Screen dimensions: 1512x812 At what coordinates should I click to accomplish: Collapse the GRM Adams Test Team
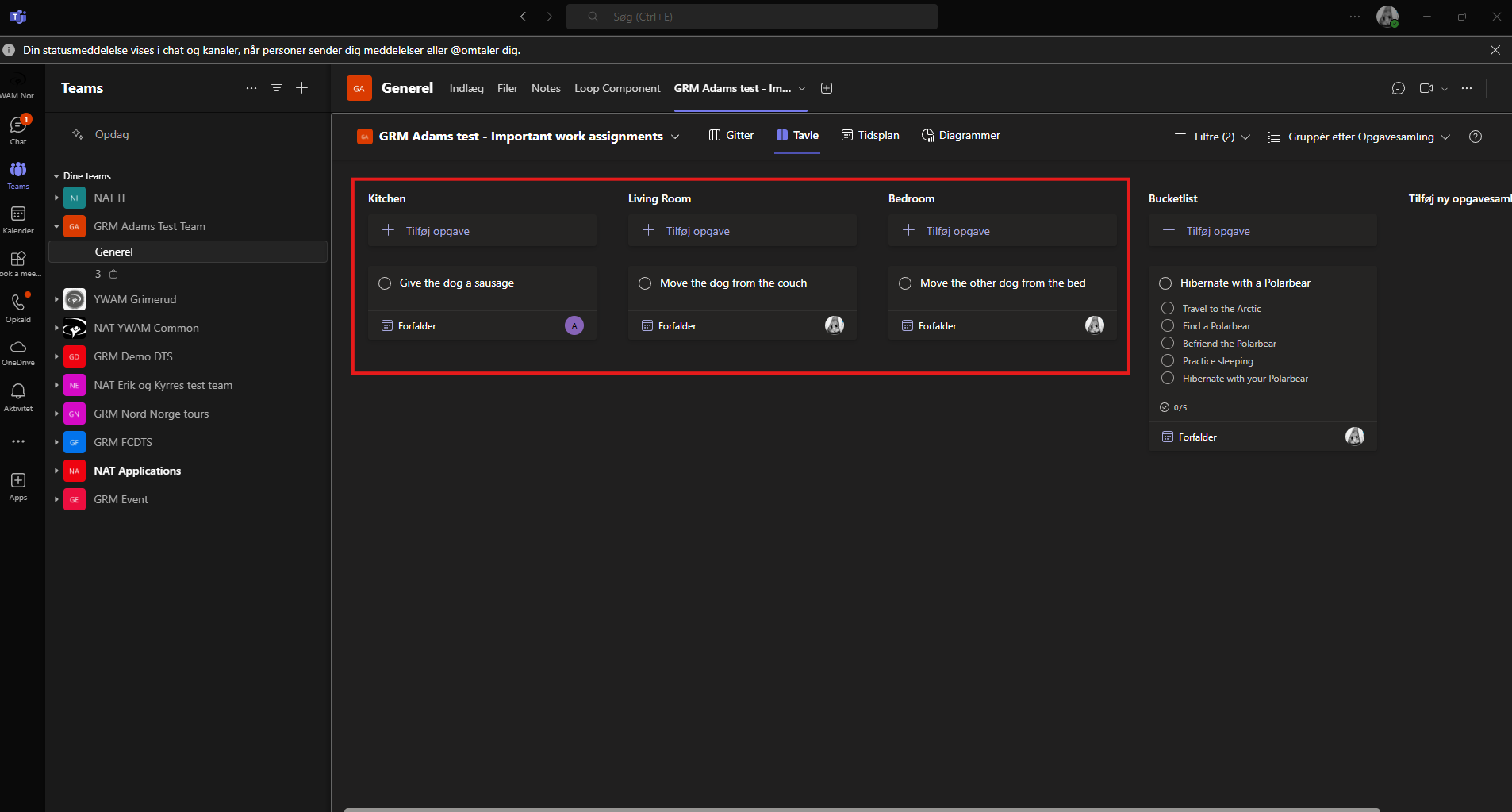[x=56, y=226]
